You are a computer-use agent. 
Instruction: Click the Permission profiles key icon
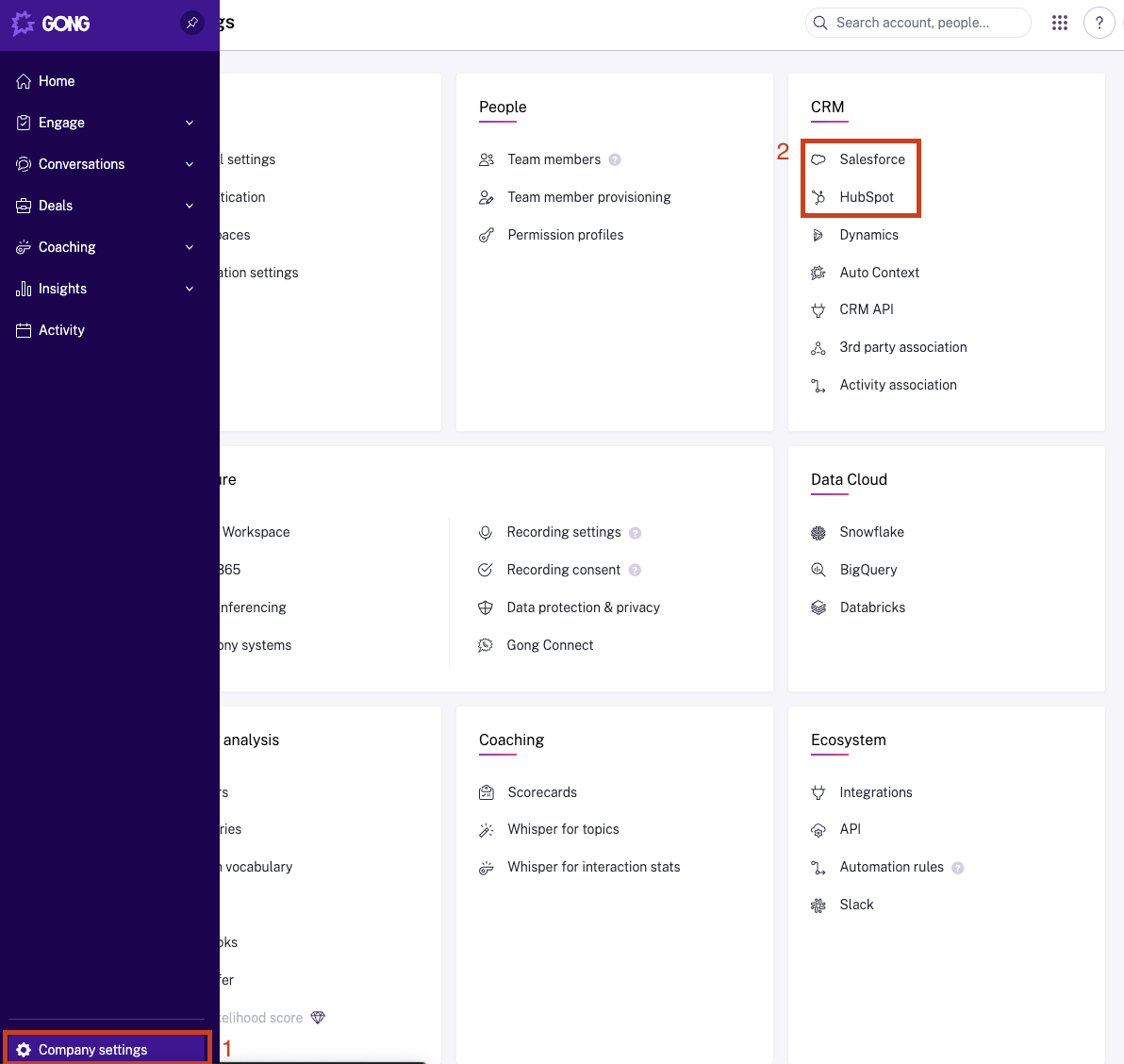486,235
